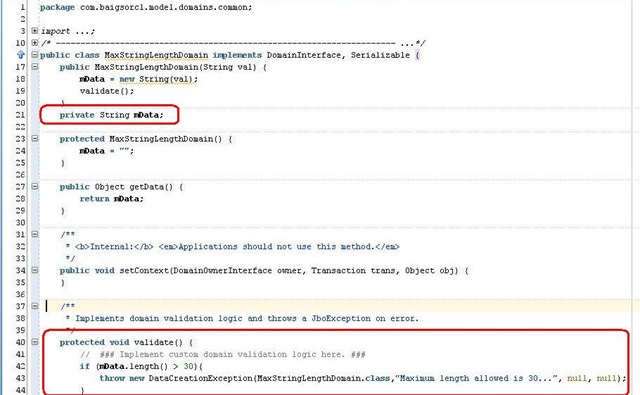
Task: Click the mData = "" assignment line
Action: click(x=107, y=151)
